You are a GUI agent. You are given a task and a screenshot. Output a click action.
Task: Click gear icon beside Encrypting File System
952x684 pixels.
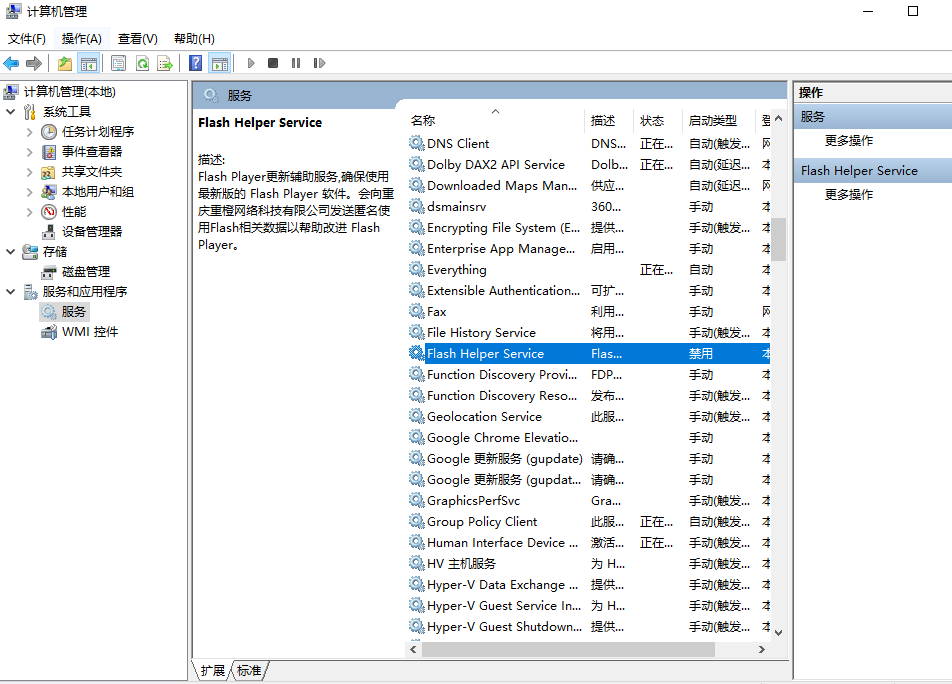pos(416,228)
